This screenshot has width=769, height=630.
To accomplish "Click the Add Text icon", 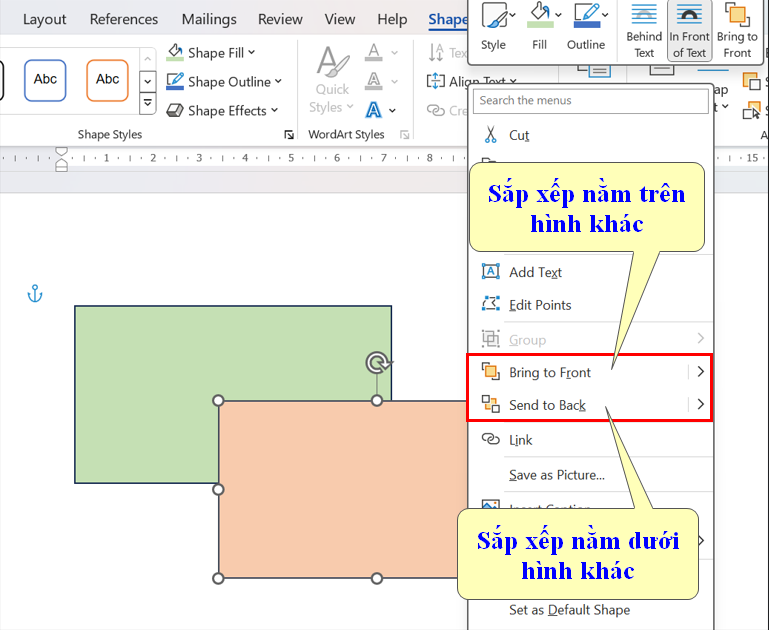I will point(491,272).
